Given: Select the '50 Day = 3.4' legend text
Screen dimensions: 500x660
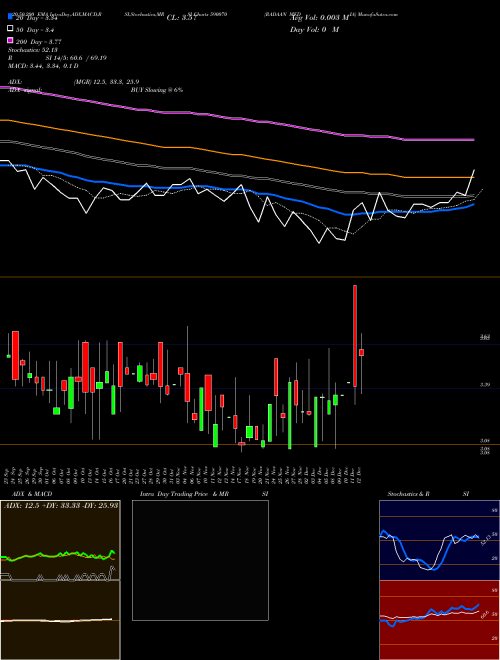Looking at the screenshot, I should click(x=37, y=30).
